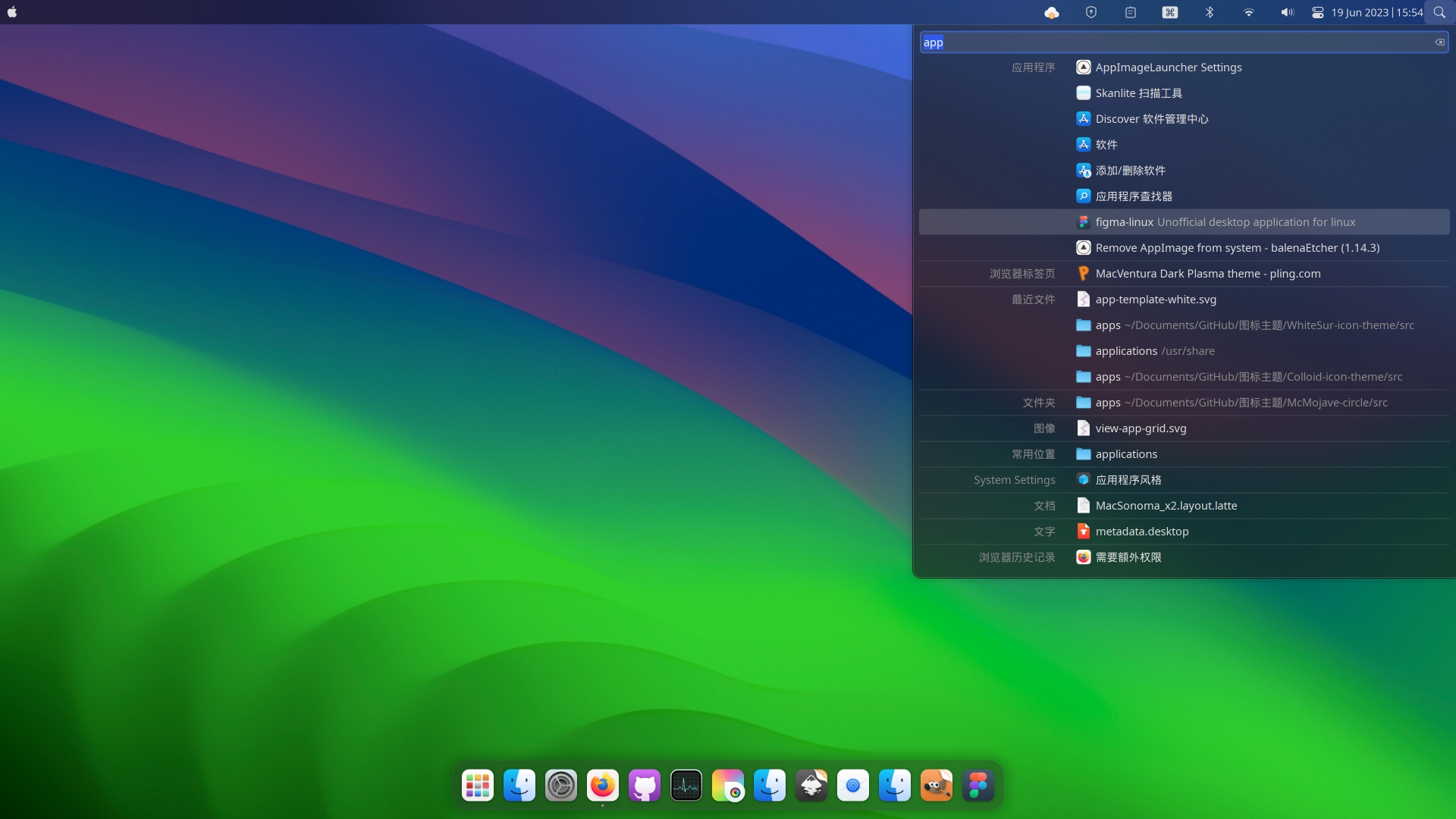
Task: Clear the search field text
Action: (1439, 42)
